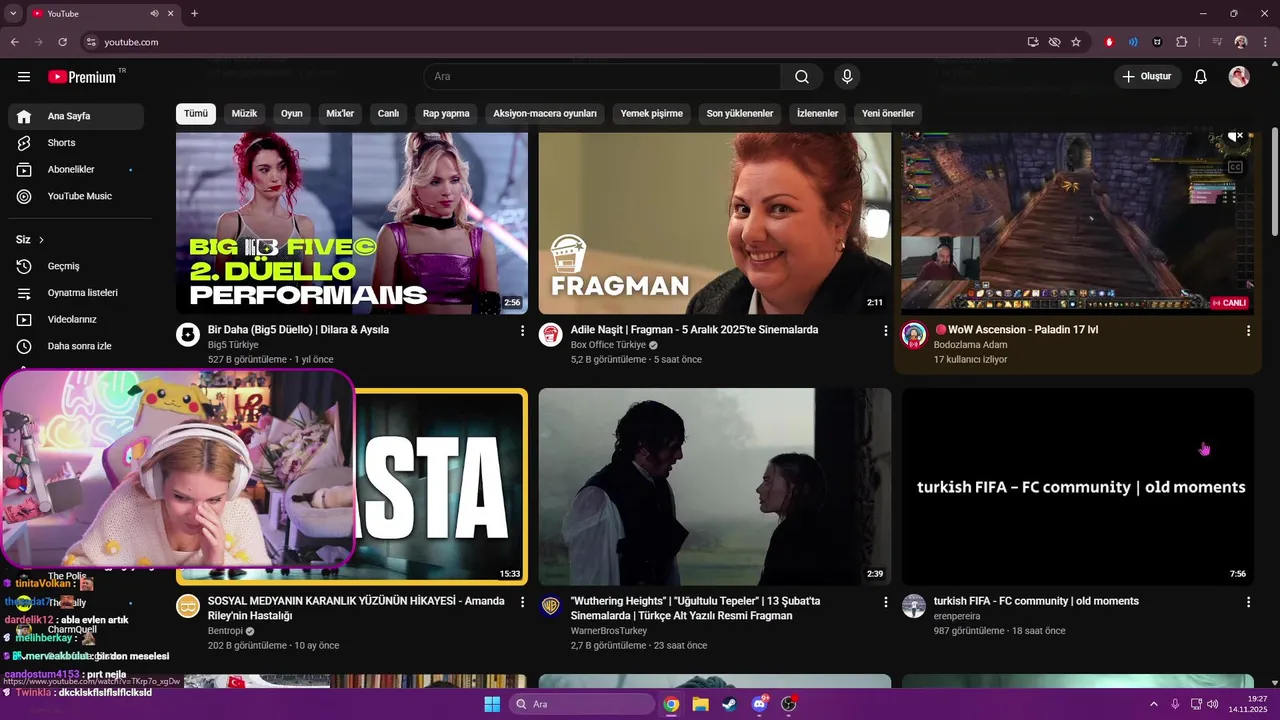Bookmark this page with star icon
This screenshot has width=1280, height=720.
(x=1076, y=42)
